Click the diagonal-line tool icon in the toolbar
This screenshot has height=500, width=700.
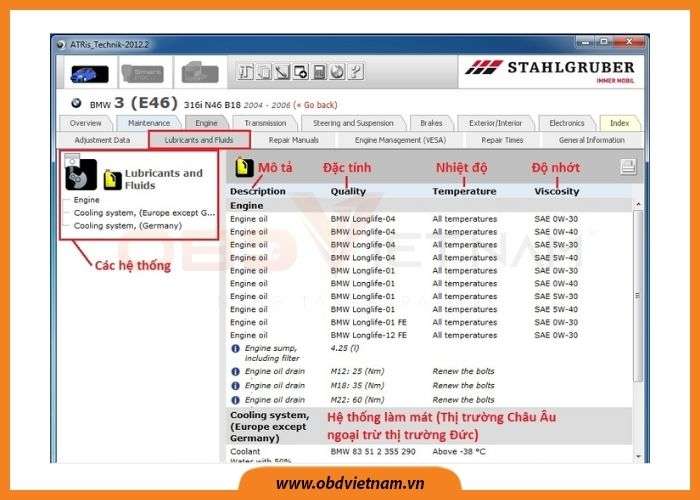click(x=282, y=72)
